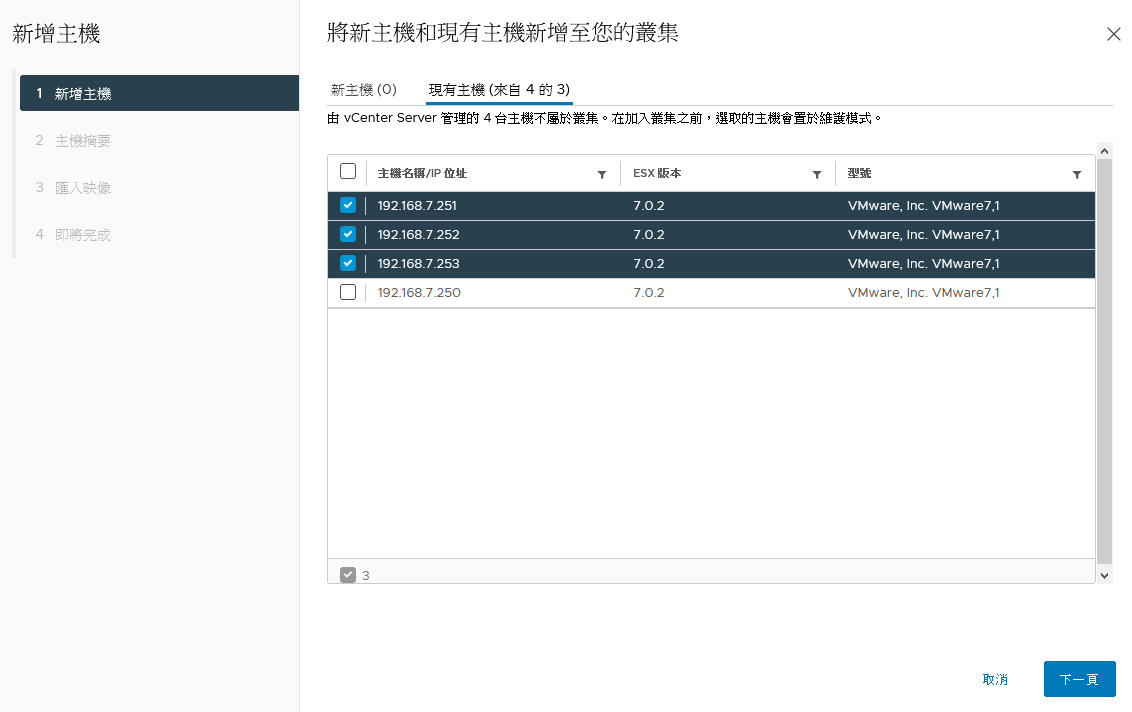The image size is (1132, 712).
Task: Switch to the 新主機 (0) tab
Action: pyautogui.click(x=363, y=90)
